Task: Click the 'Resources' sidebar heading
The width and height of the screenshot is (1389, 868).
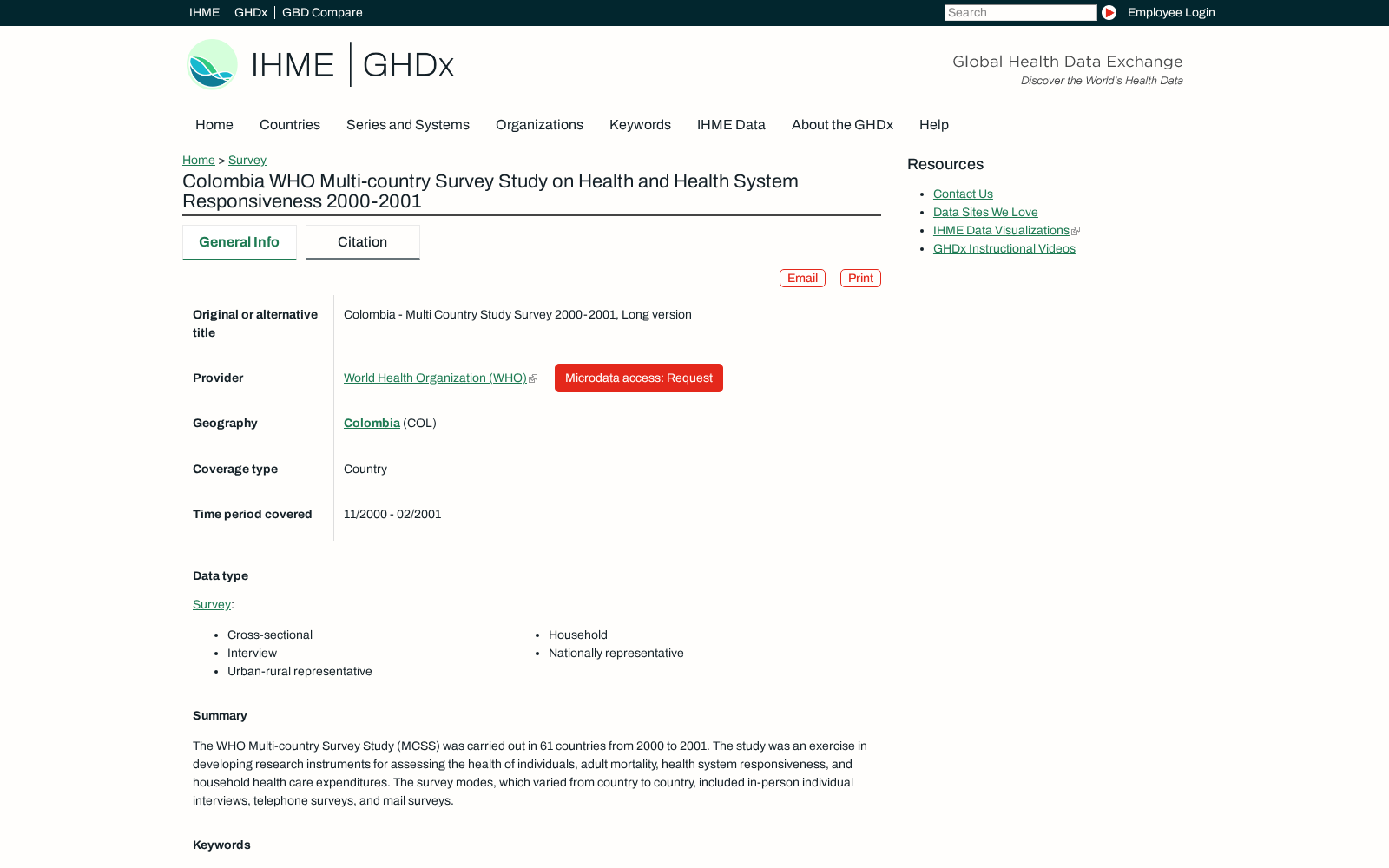Action: tap(945, 165)
